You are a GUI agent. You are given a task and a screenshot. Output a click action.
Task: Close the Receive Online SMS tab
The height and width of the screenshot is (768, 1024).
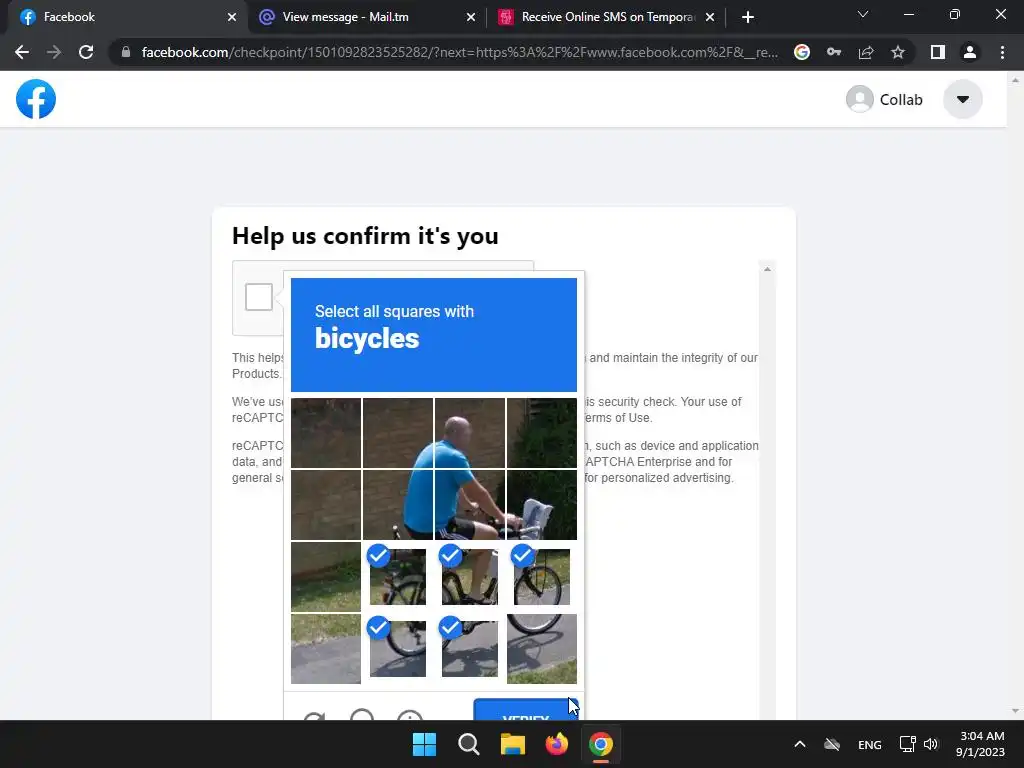[x=710, y=17]
